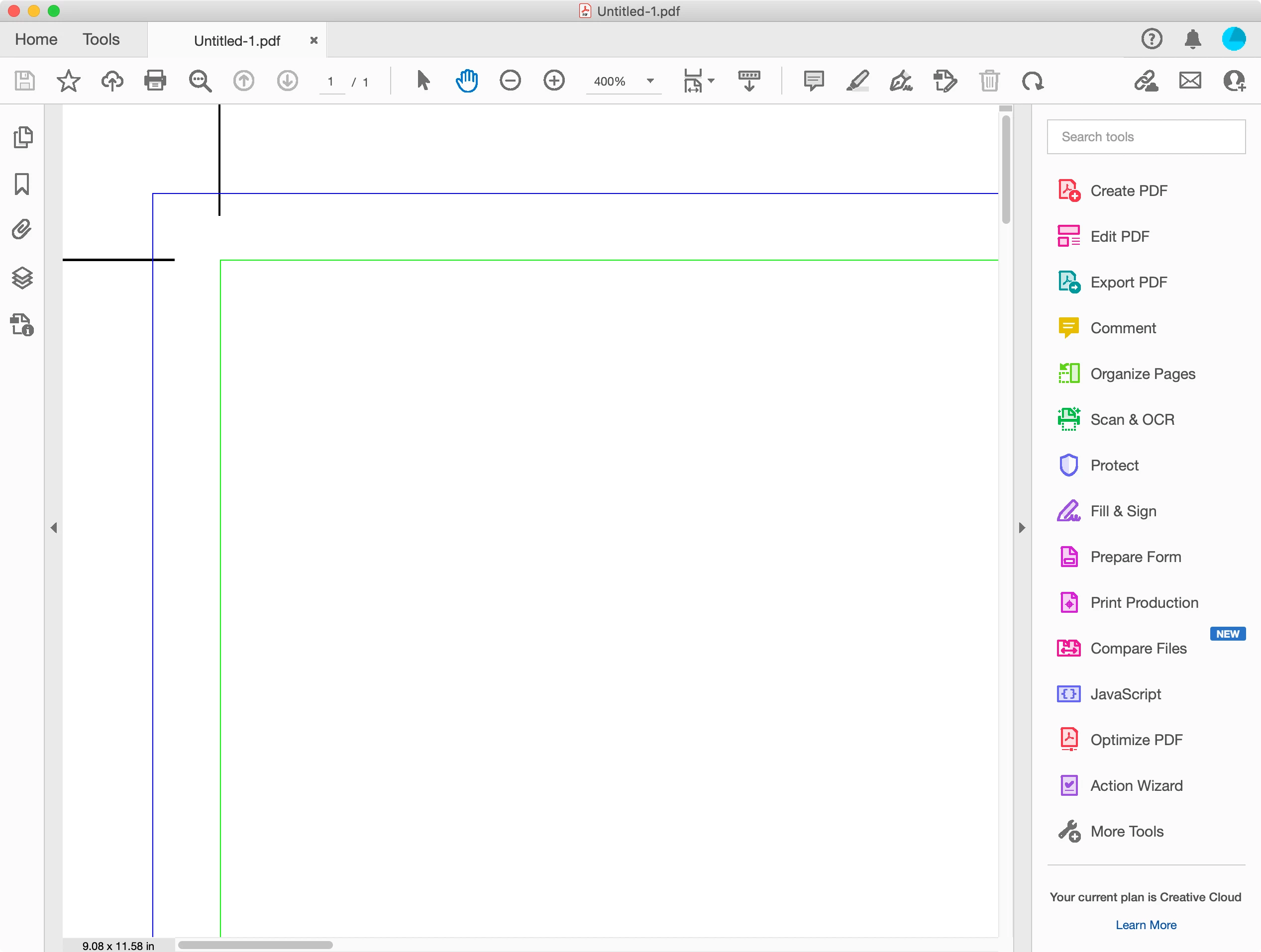The height and width of the screenshot is (952, 1261).
Task: Open the Print Production tool
Action: [1144, 603]
